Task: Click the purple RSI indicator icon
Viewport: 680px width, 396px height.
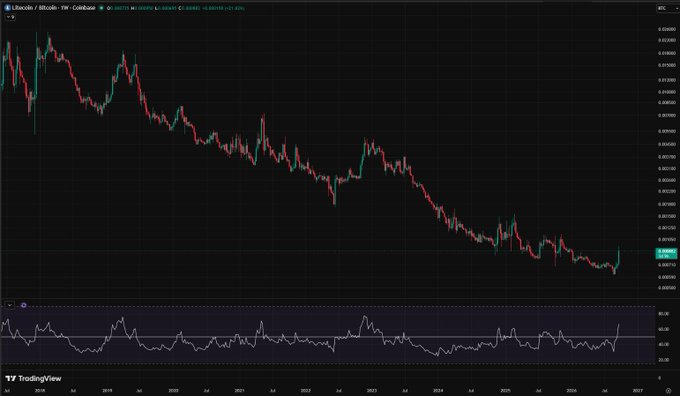Action: (24, 305)
